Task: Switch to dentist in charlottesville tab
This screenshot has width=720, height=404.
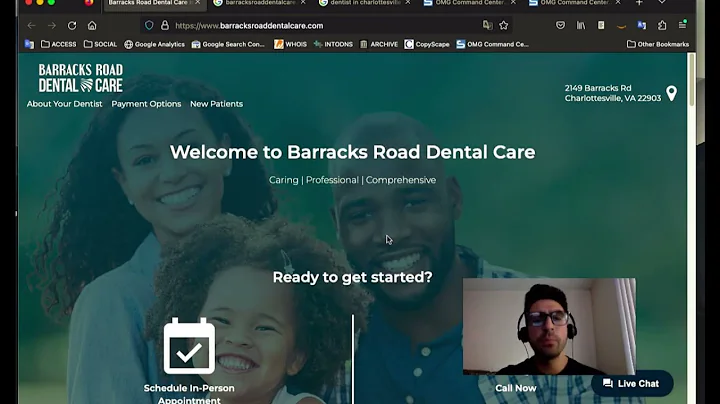Action: [x=365, y=3]
